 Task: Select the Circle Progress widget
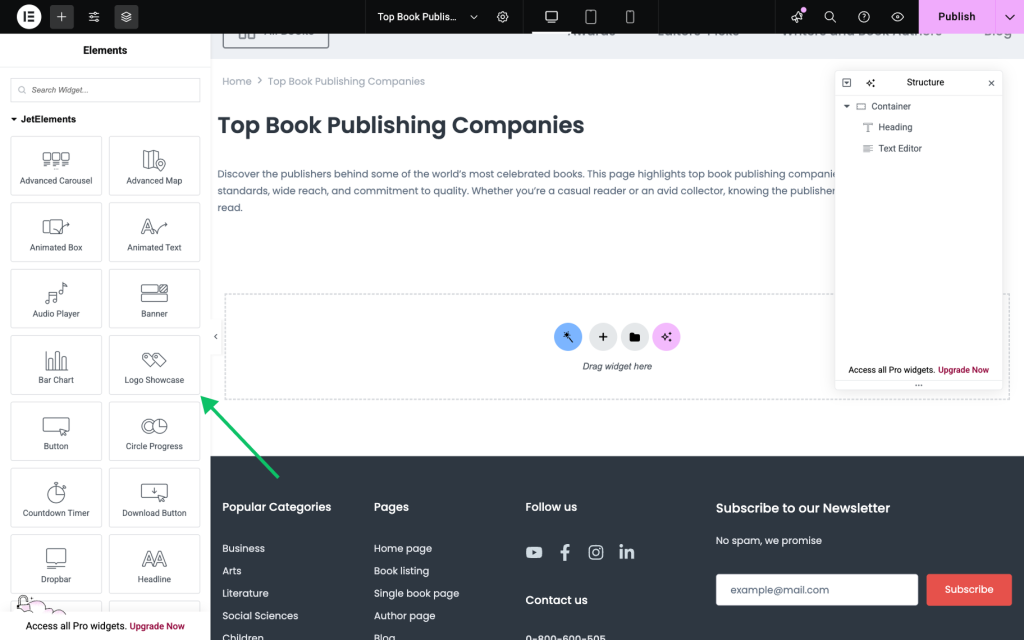click(x=154, y=431)
